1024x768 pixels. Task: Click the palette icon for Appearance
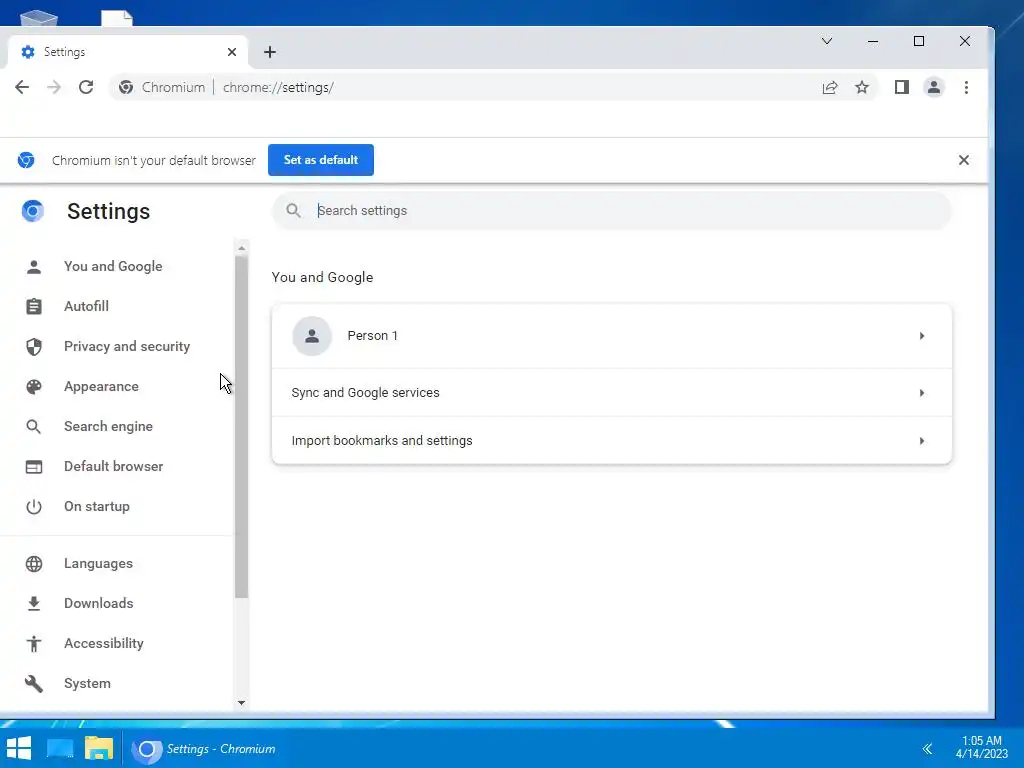(x=34, y=387)
